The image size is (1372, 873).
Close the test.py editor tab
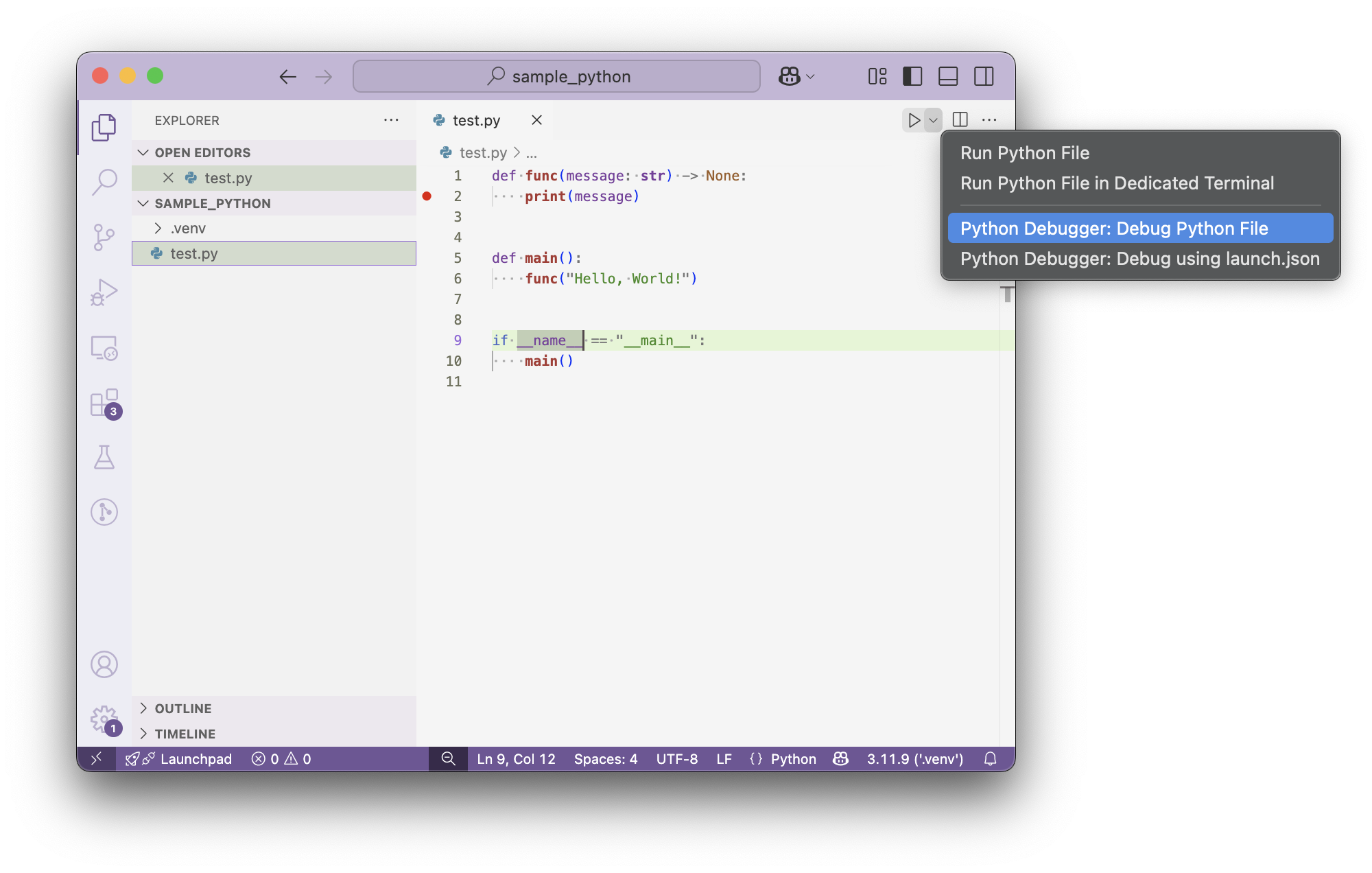coord(537,120)
